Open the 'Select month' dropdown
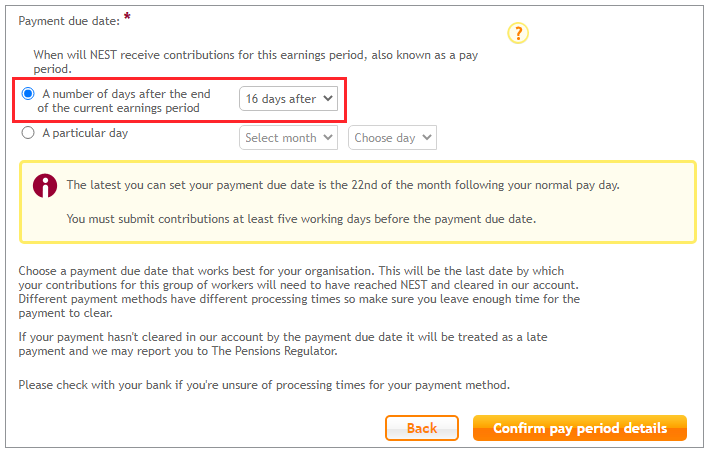This screenshot has width=708, height=452. (x=289, y=138)
